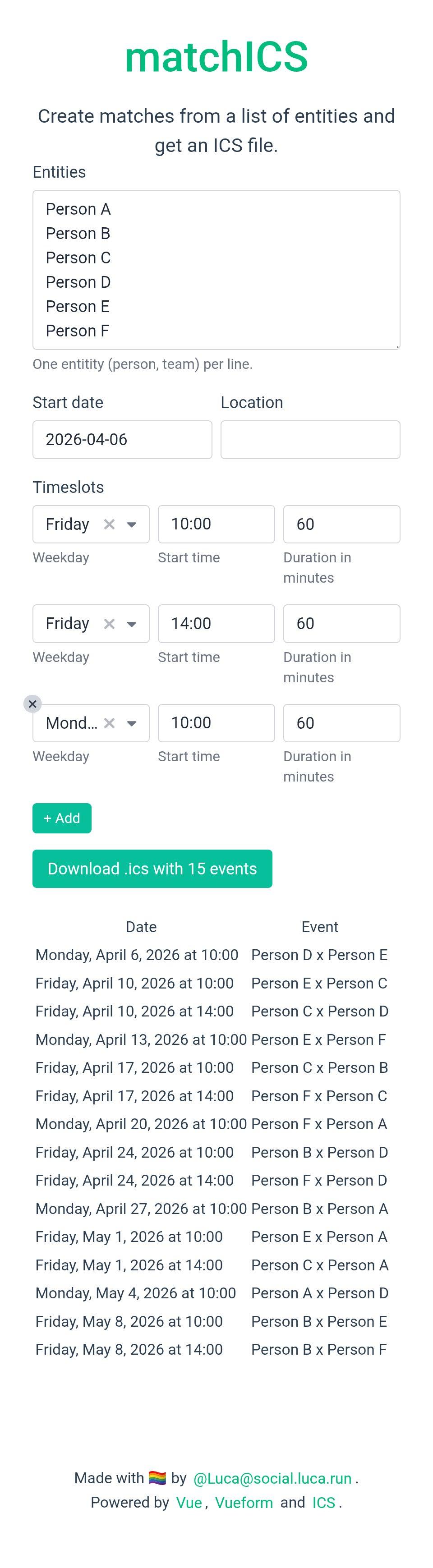
Task: Add a new timeslot
Action: 61,818
